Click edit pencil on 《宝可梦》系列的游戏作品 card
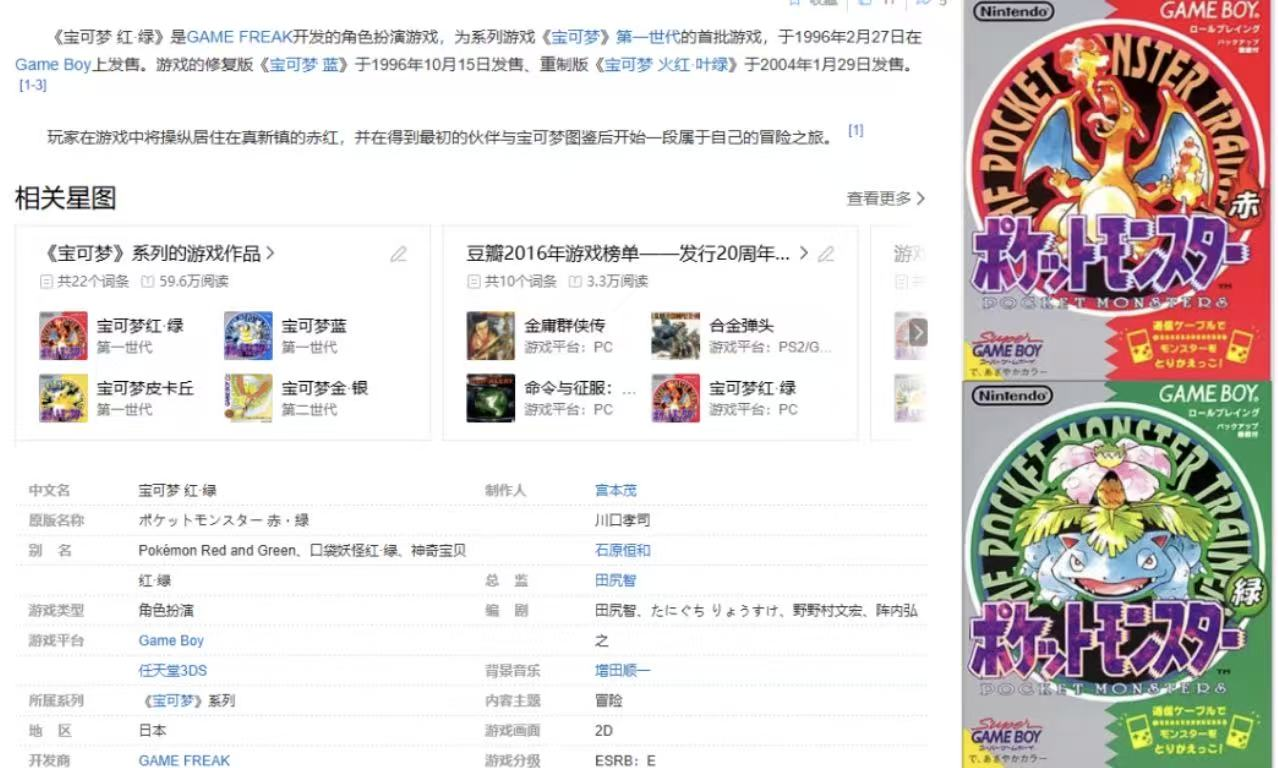Screen dimensions: 1278x768 point(399,254)
